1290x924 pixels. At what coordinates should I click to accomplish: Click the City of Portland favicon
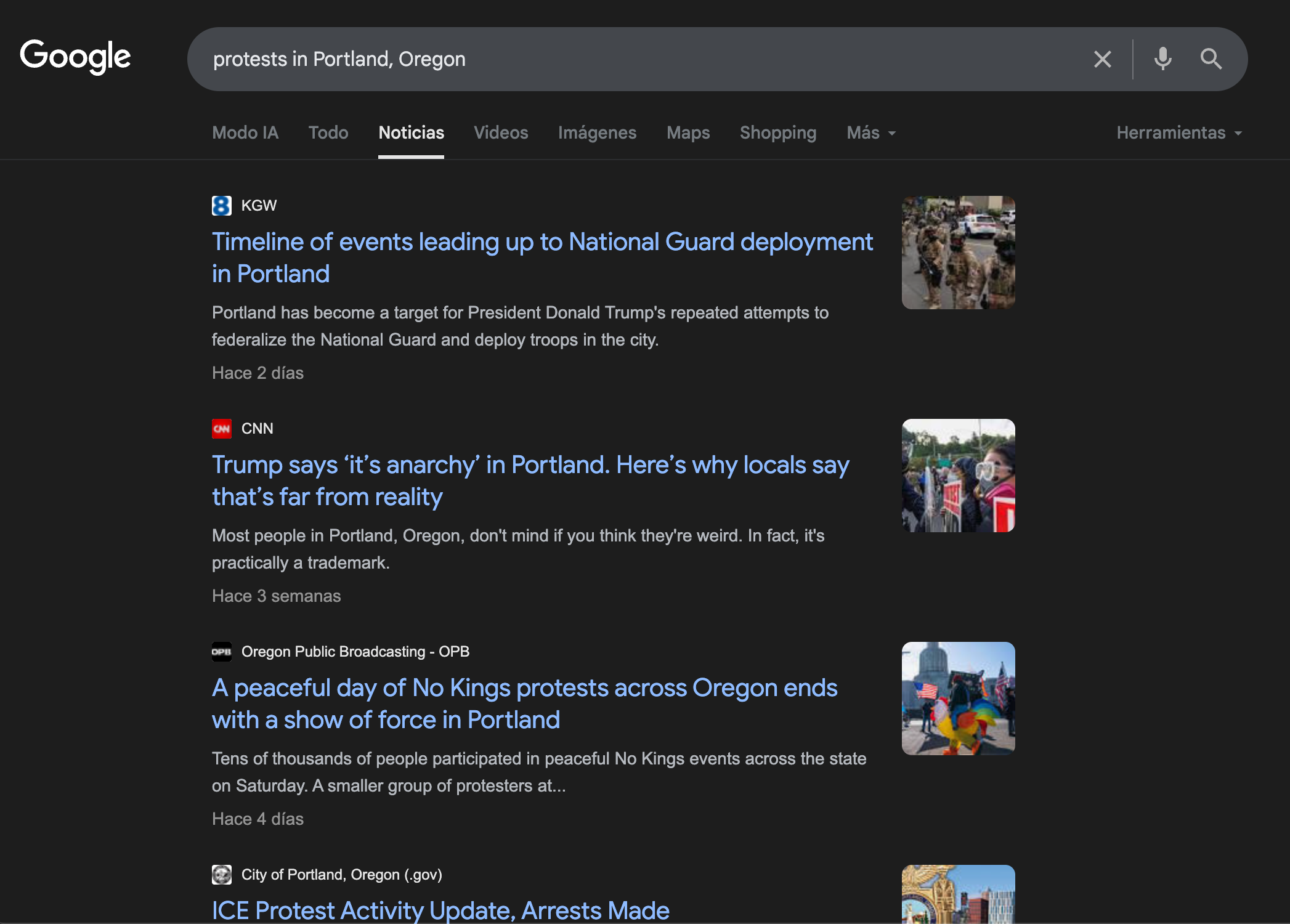click(222, 875)
